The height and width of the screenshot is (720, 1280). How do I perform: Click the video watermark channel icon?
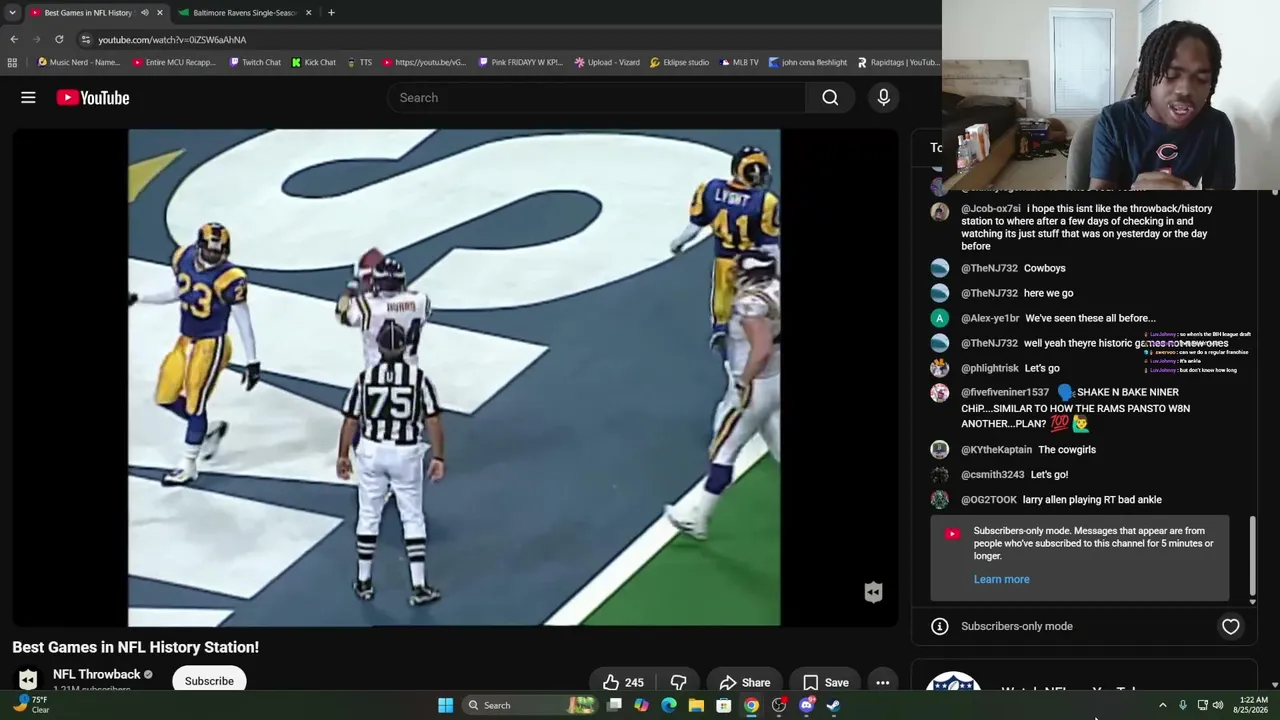coord(873,592)
